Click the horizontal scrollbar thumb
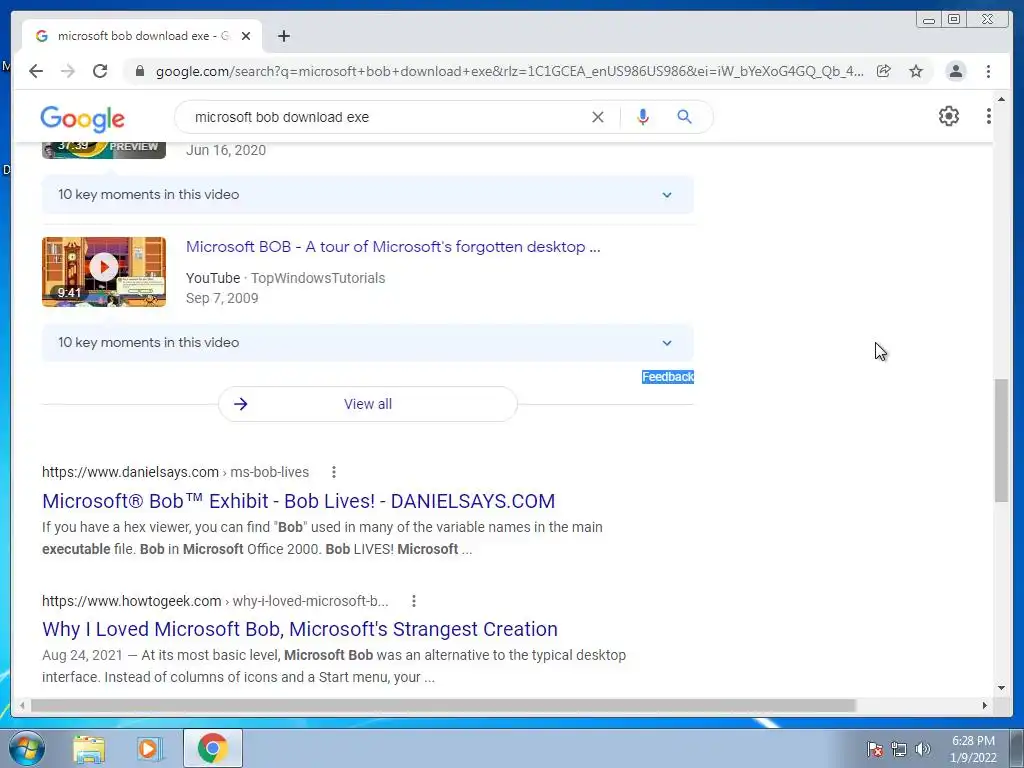Viewport: 1024px width, 768px height. click(443, 705)
